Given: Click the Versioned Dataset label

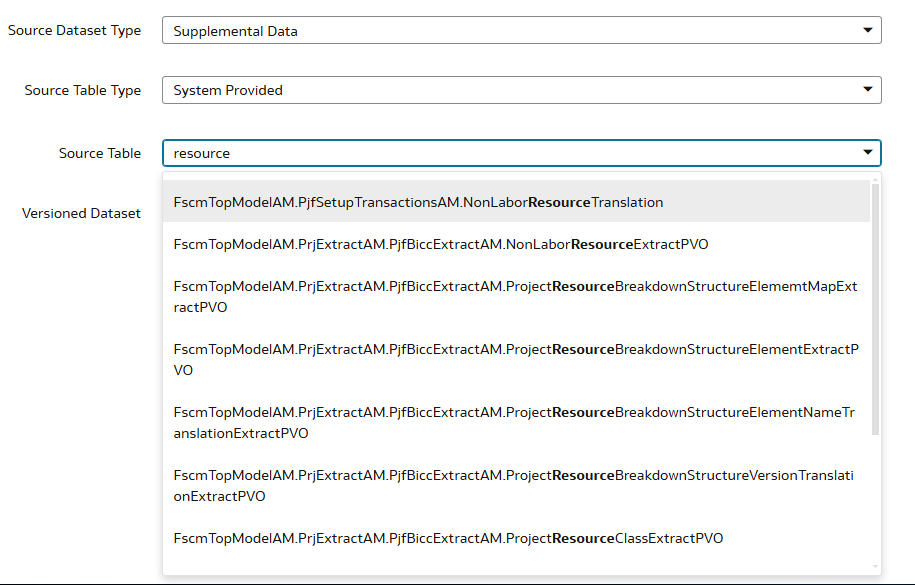Looking at the screenshot, I should pyautogui.click(x=81, y=213).
